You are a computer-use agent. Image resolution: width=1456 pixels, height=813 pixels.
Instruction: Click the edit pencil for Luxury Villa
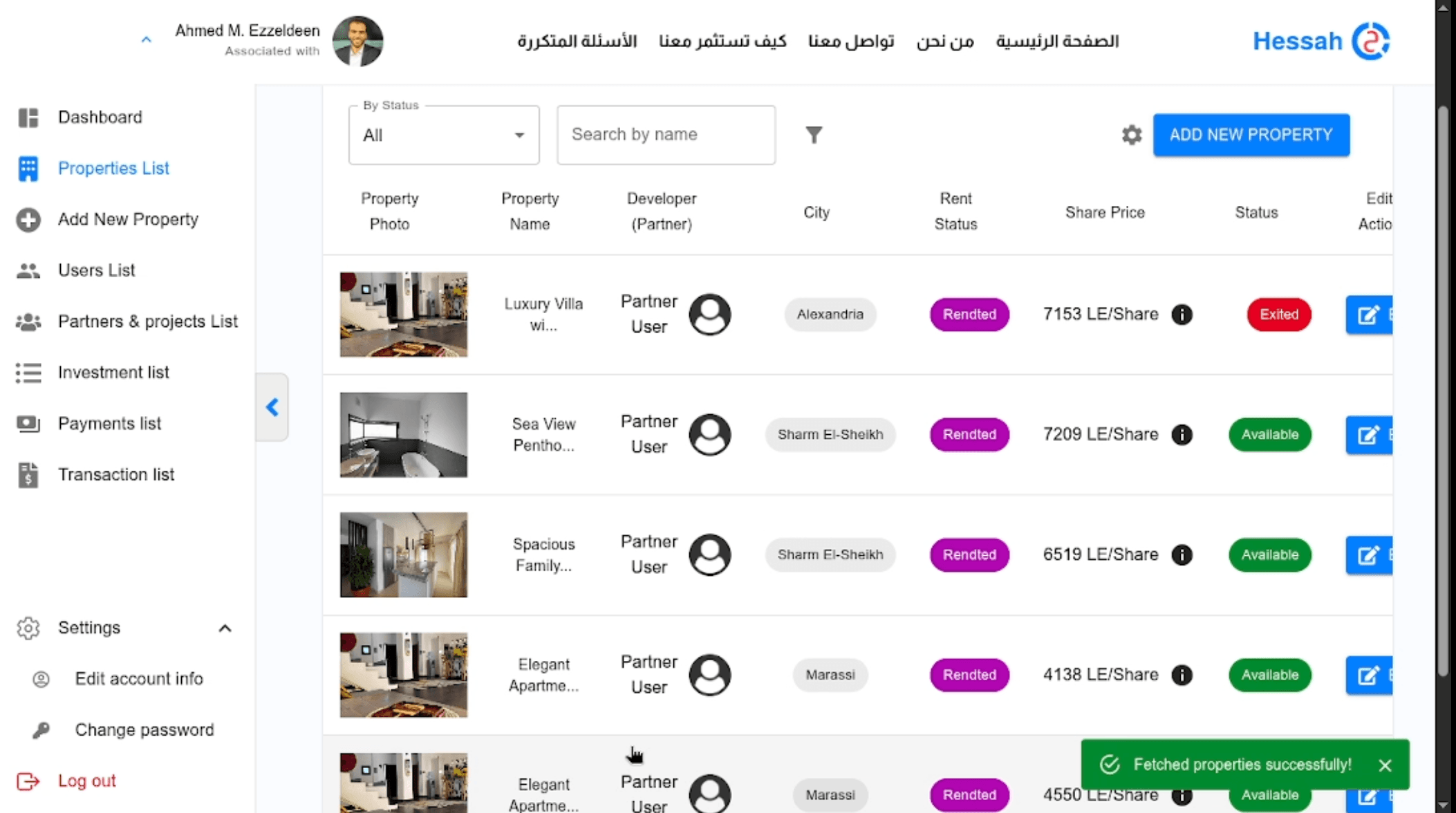point(1369,315)
